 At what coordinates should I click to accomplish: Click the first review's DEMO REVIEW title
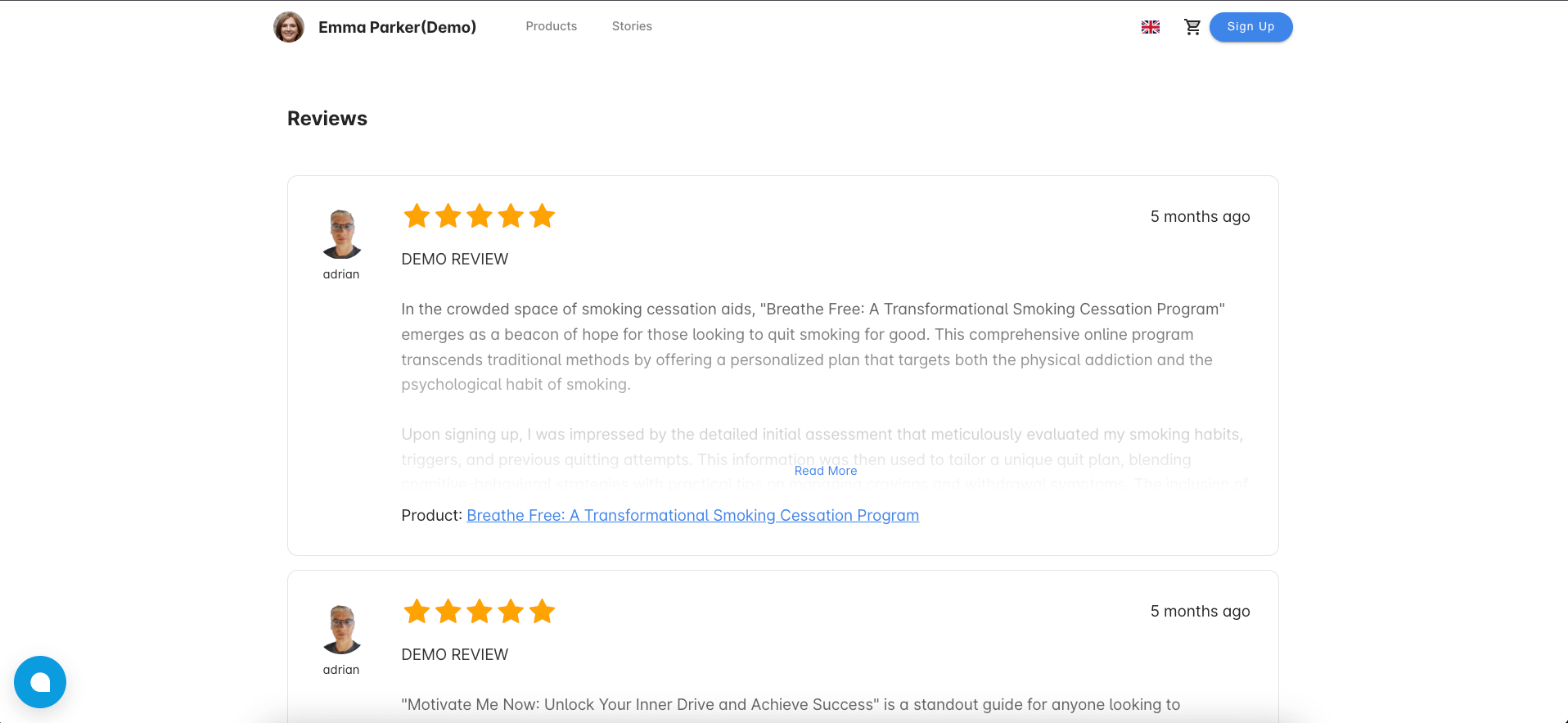point(454,259)
